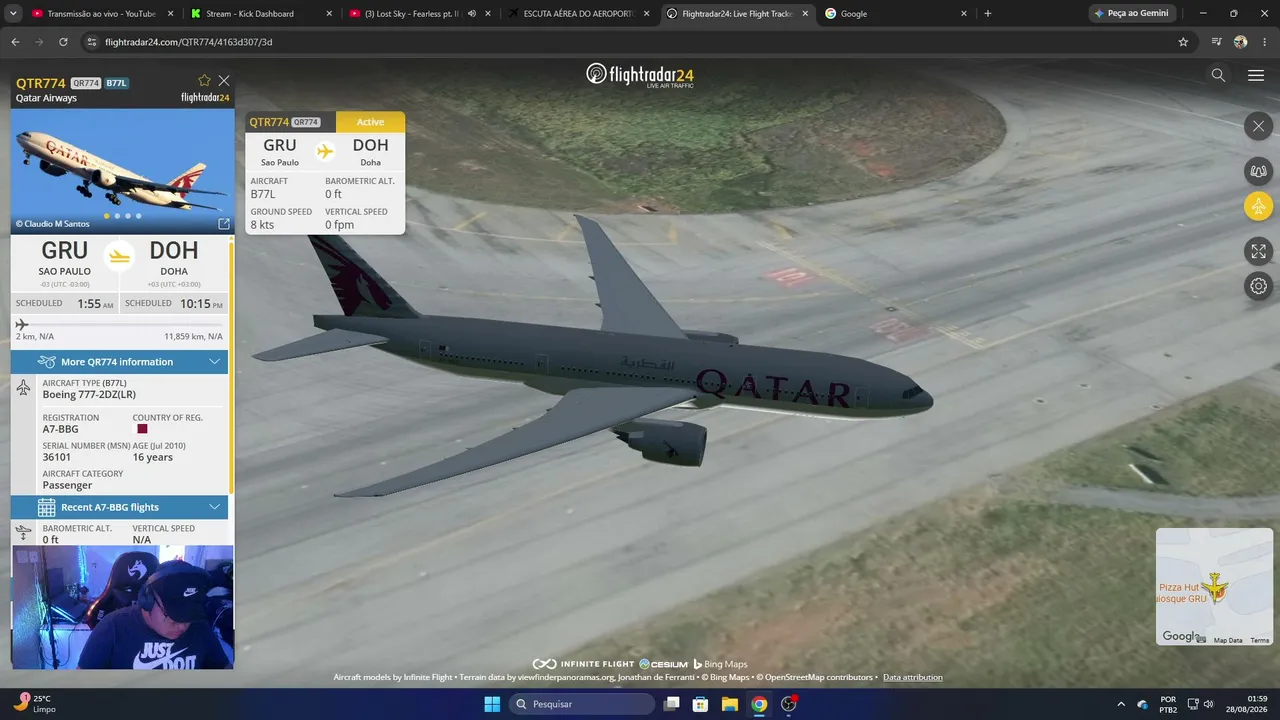Show hidden system tray icons
Screen dimensions: 1280x720
pos(1120,704)
